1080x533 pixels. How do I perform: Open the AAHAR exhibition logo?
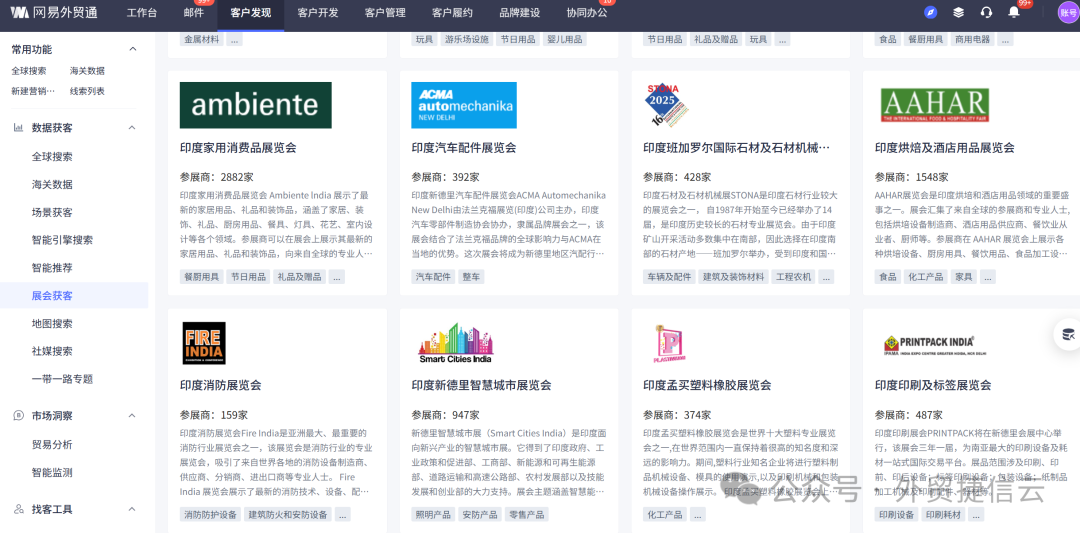[x=935, y=105]
